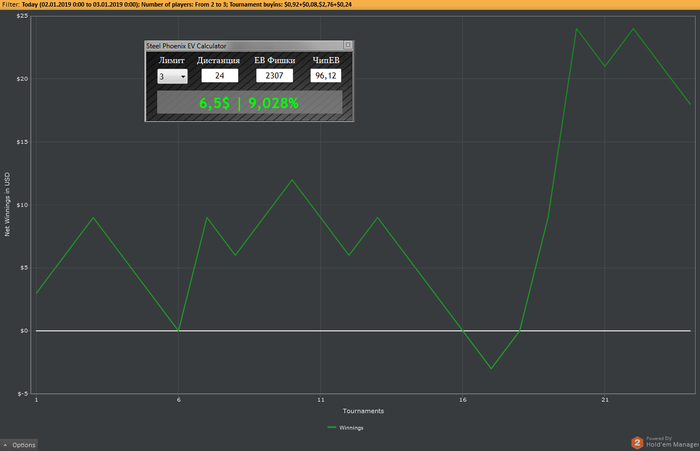The image size is (700, 451).
Task: Click the ЧипЕВ label
Action: click(x=326, y=60)
